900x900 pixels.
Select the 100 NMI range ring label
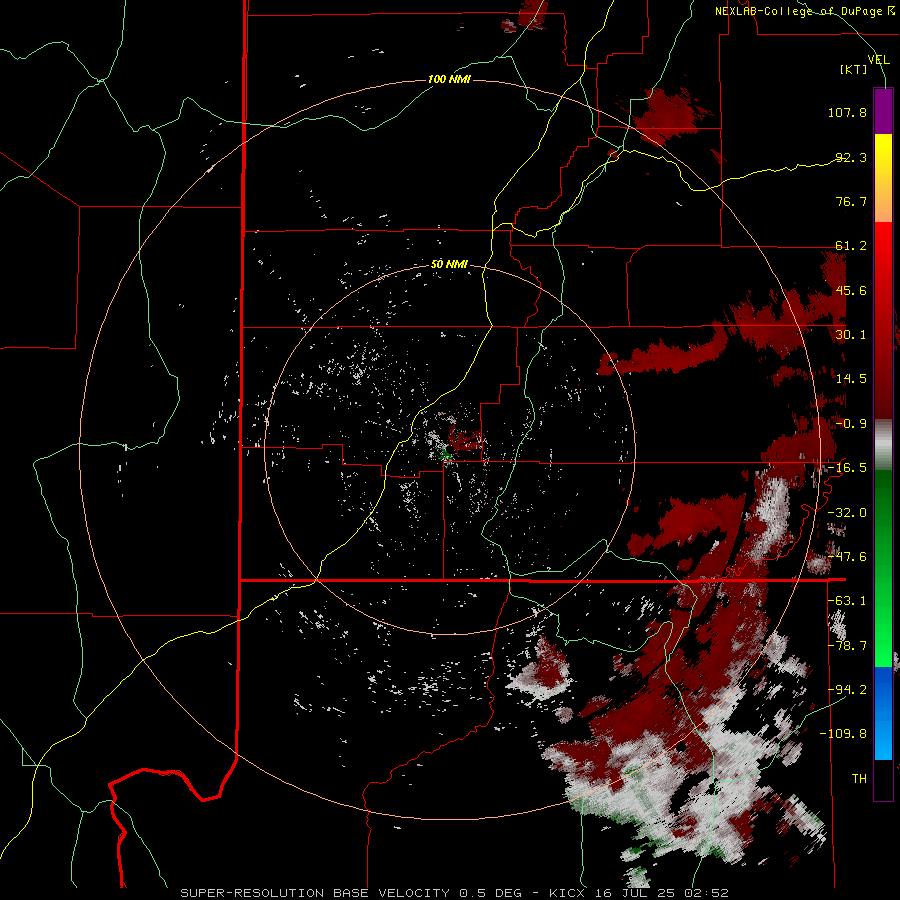pyautogui.click(x=449, y=79)
